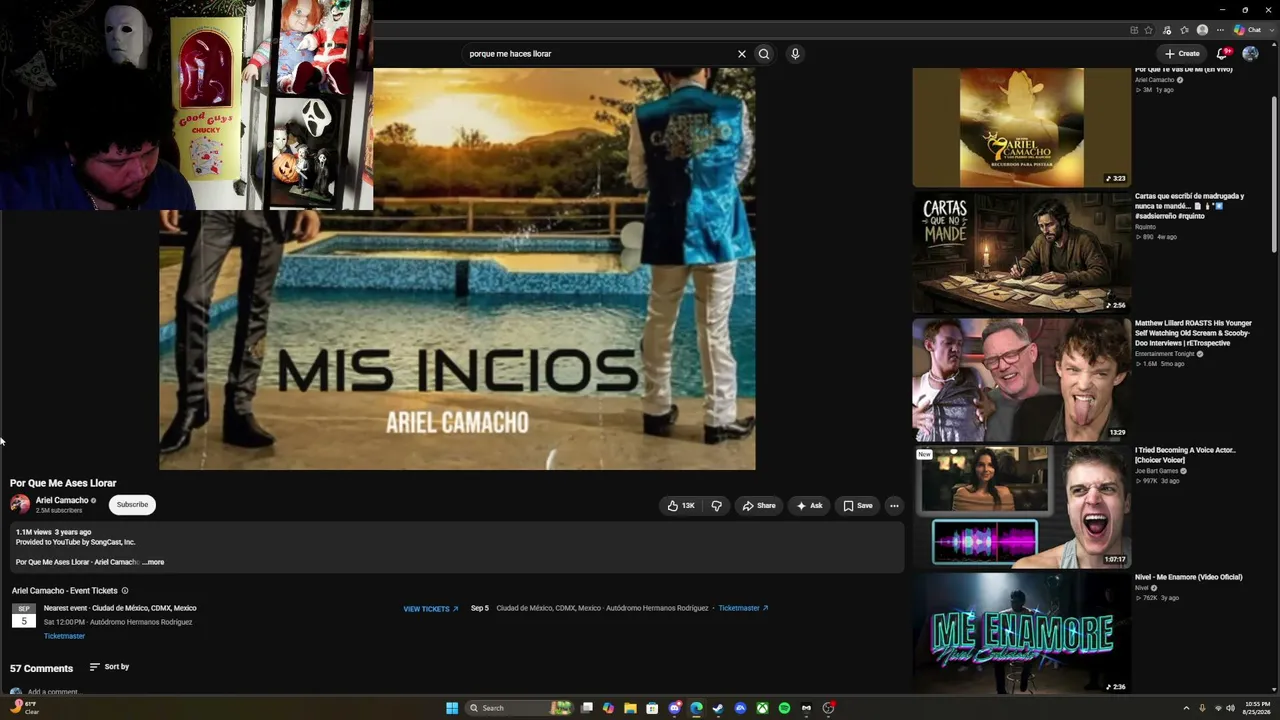Click the Entertainment Tonight channel name

coord(1166,354)
